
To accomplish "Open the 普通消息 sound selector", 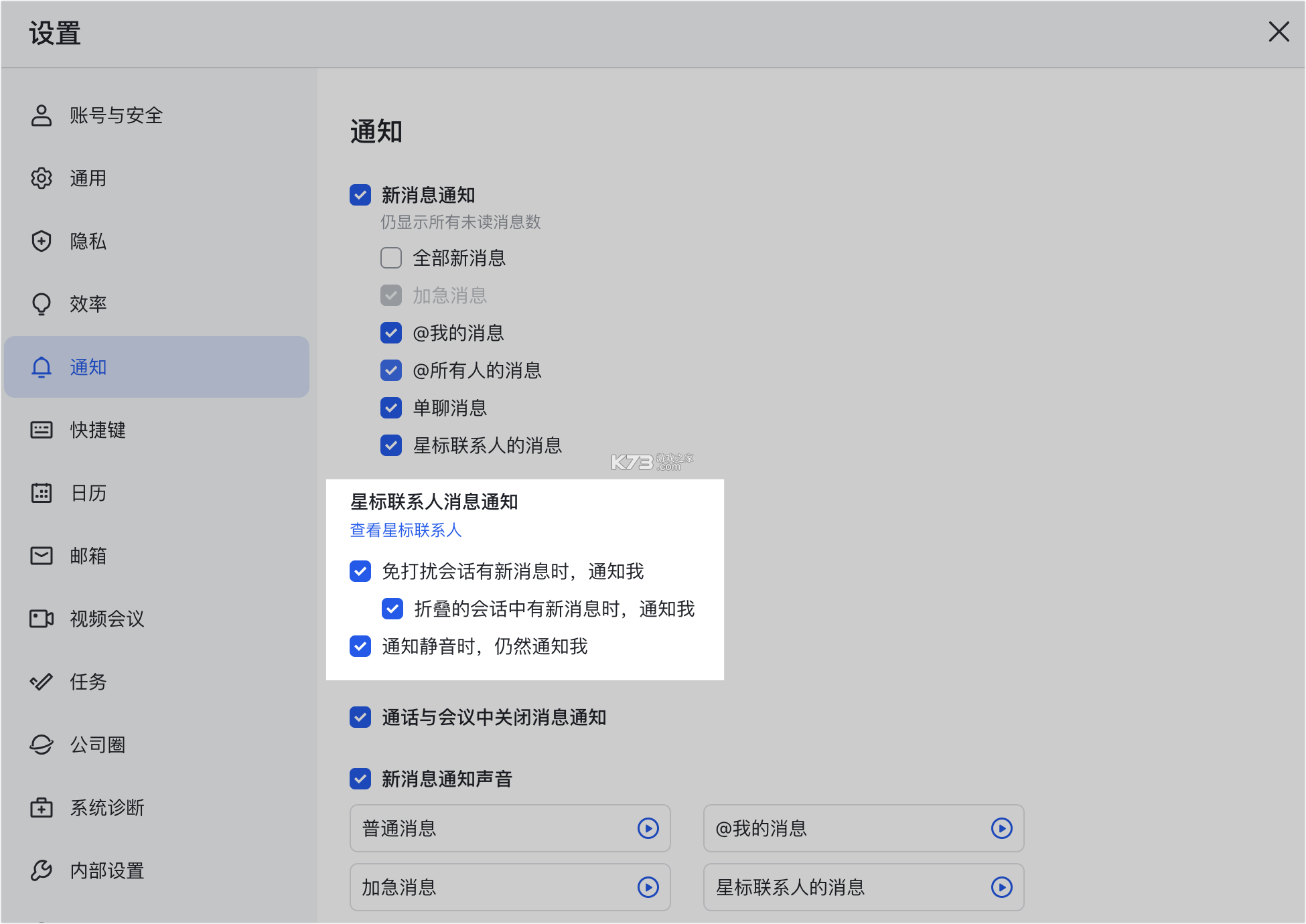I will coord(510,828).
